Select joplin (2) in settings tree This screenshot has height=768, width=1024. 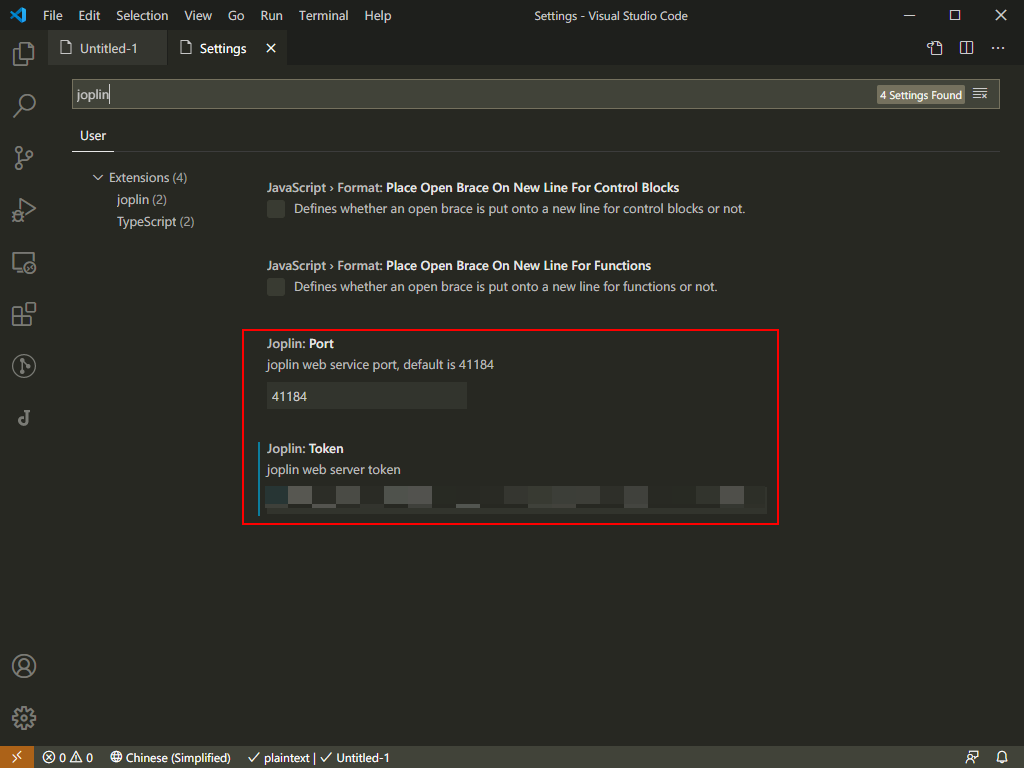[x=142, y=200]
